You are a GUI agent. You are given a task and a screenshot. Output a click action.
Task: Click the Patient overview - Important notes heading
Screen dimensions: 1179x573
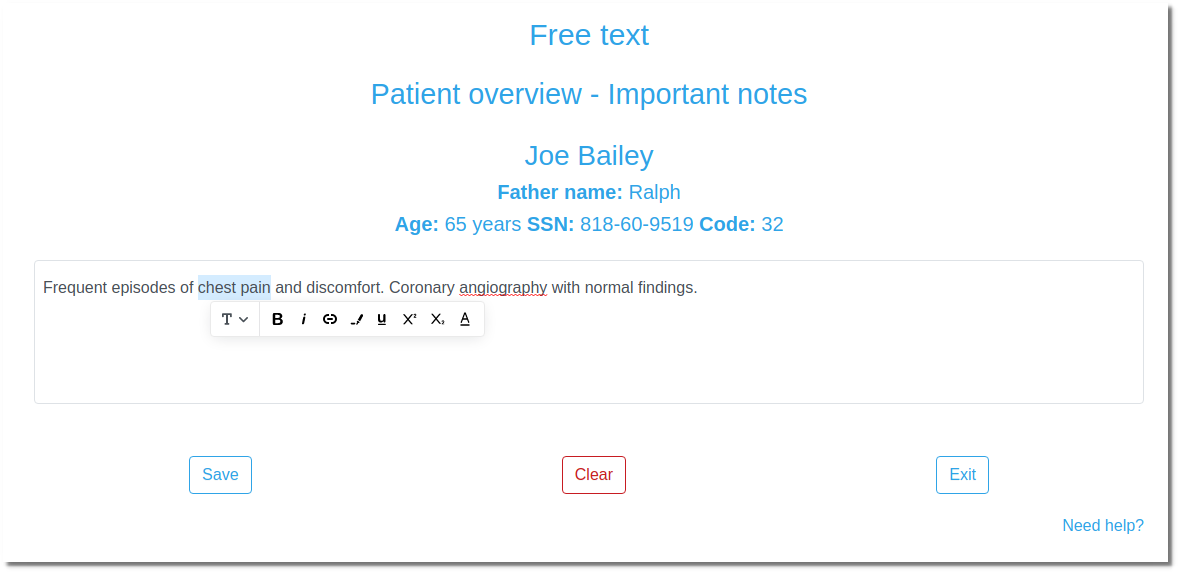click(x=589, y=94)
